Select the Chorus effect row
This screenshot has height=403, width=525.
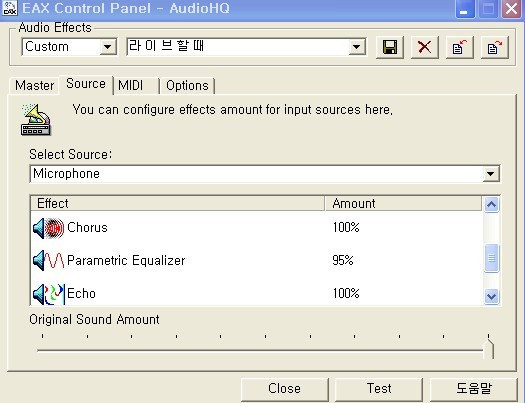point(257,228)
